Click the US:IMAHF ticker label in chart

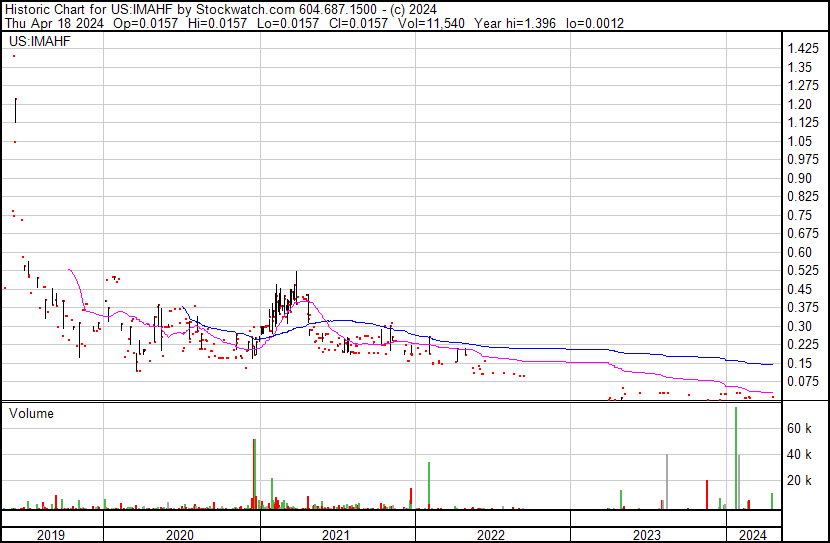pyautogui.click(x=40, y=41)
